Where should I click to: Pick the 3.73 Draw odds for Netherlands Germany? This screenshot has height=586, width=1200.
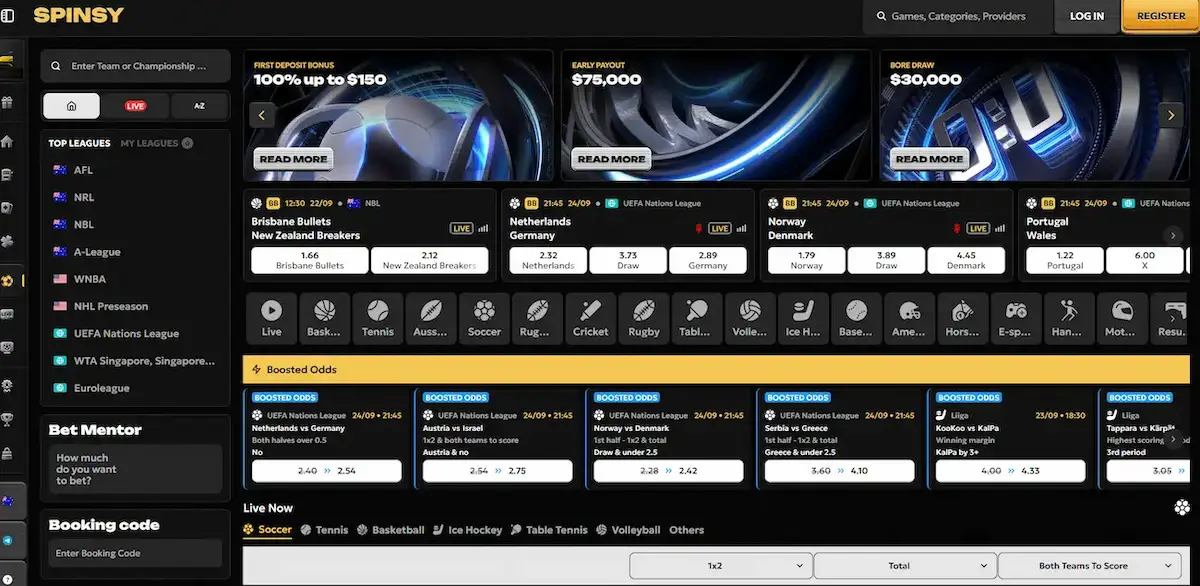tap(628, 260)
